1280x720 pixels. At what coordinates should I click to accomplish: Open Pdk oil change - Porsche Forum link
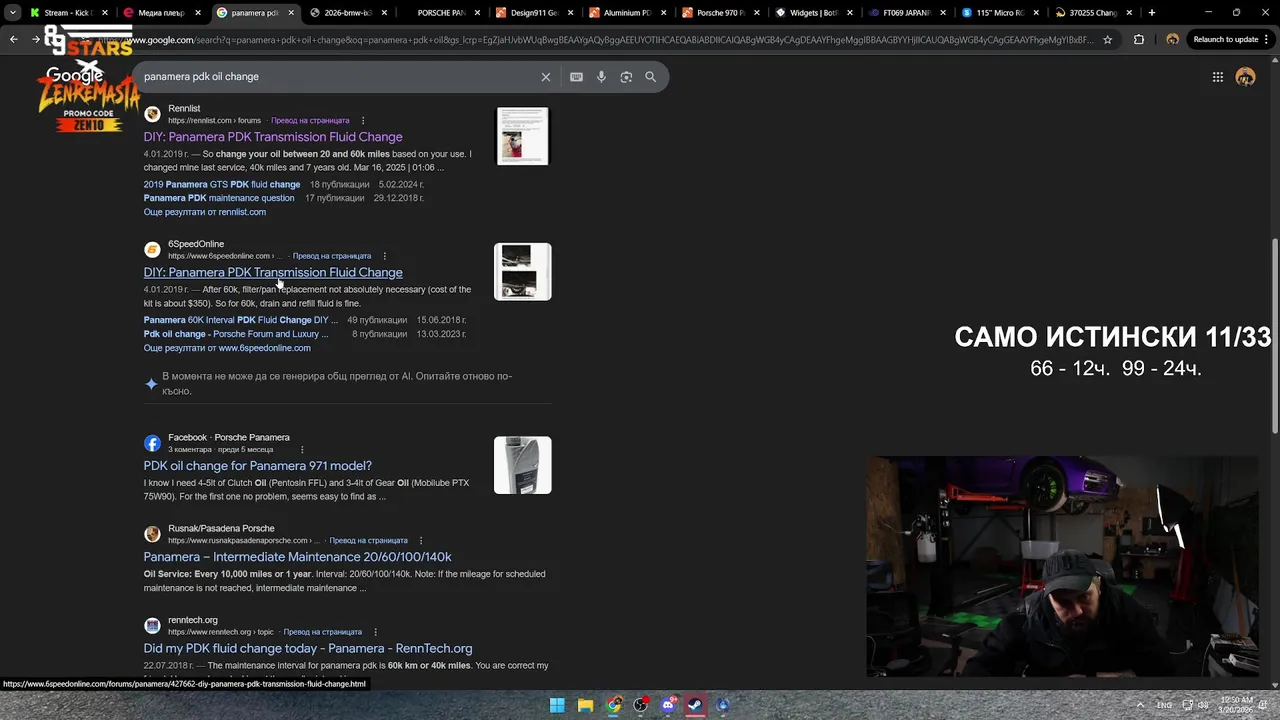point(236,334)
